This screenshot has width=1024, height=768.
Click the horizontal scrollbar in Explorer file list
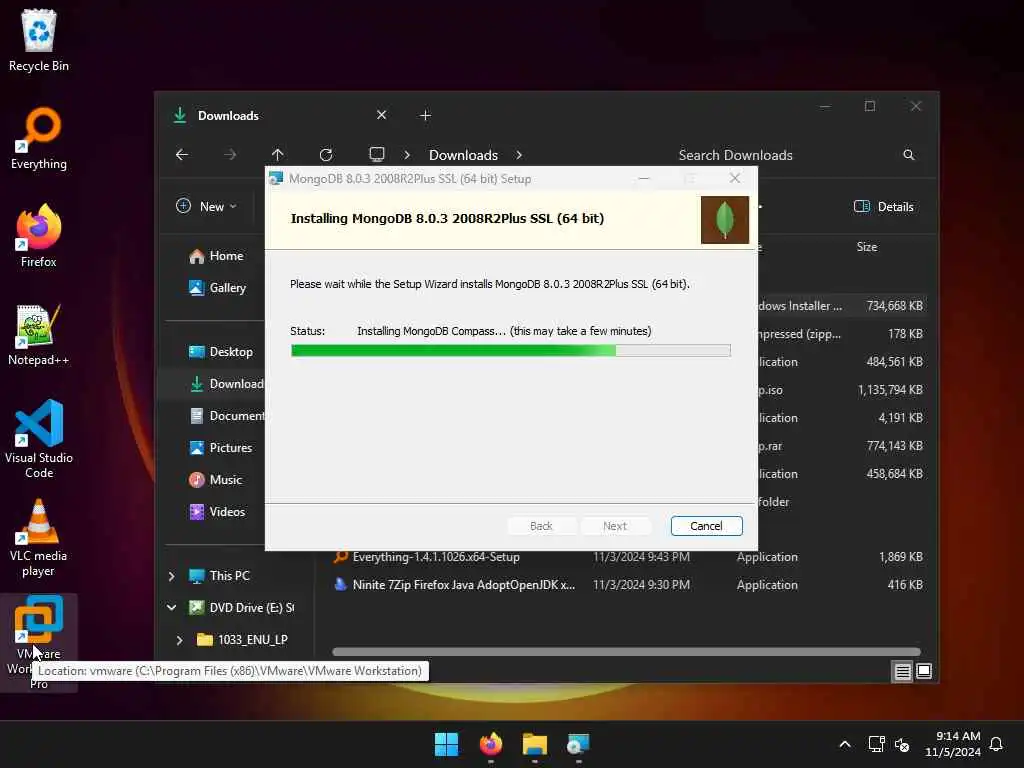pos(626,652)
